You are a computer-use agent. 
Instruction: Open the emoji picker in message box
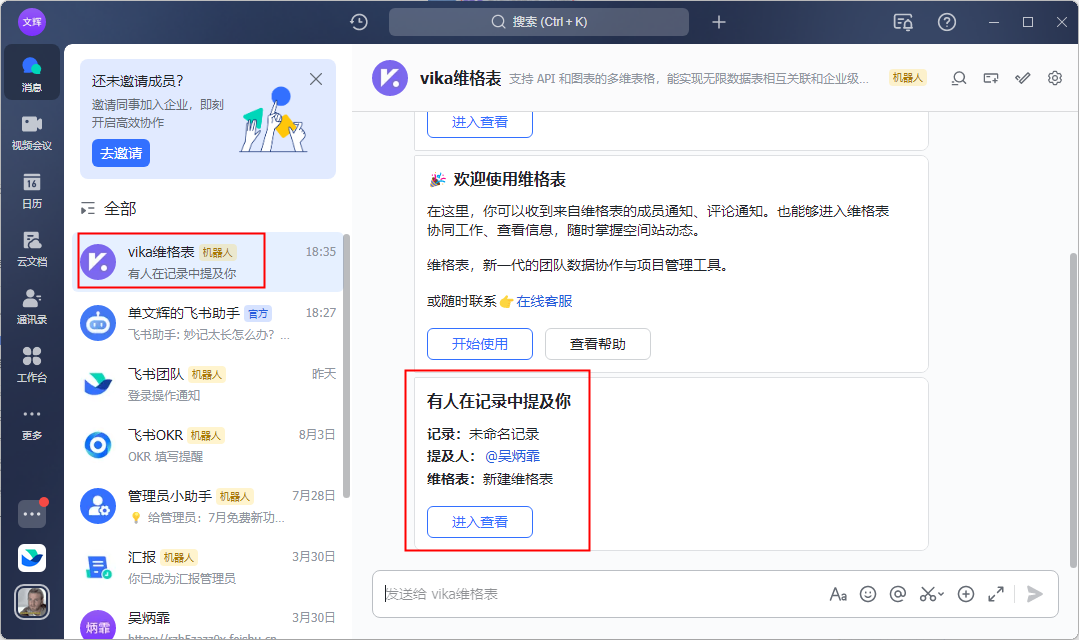click(868, 594)
